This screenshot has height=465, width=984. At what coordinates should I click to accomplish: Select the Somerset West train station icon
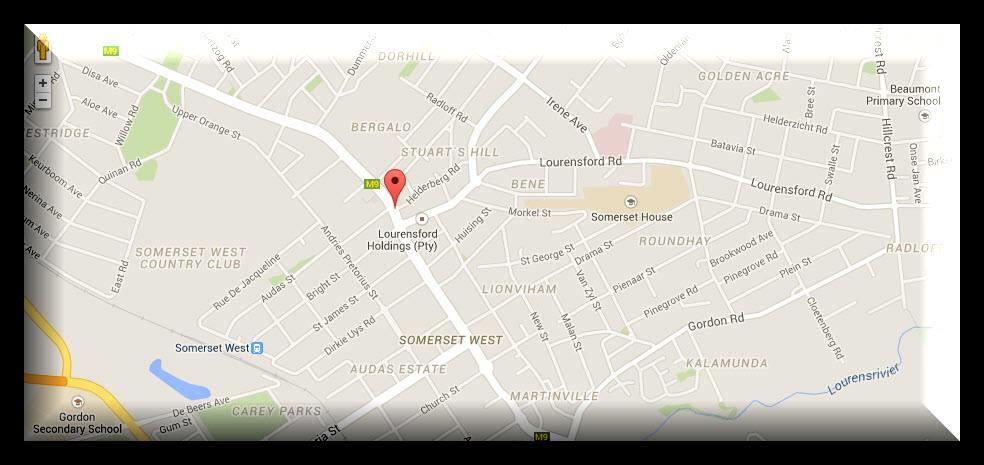pos(257,348)
